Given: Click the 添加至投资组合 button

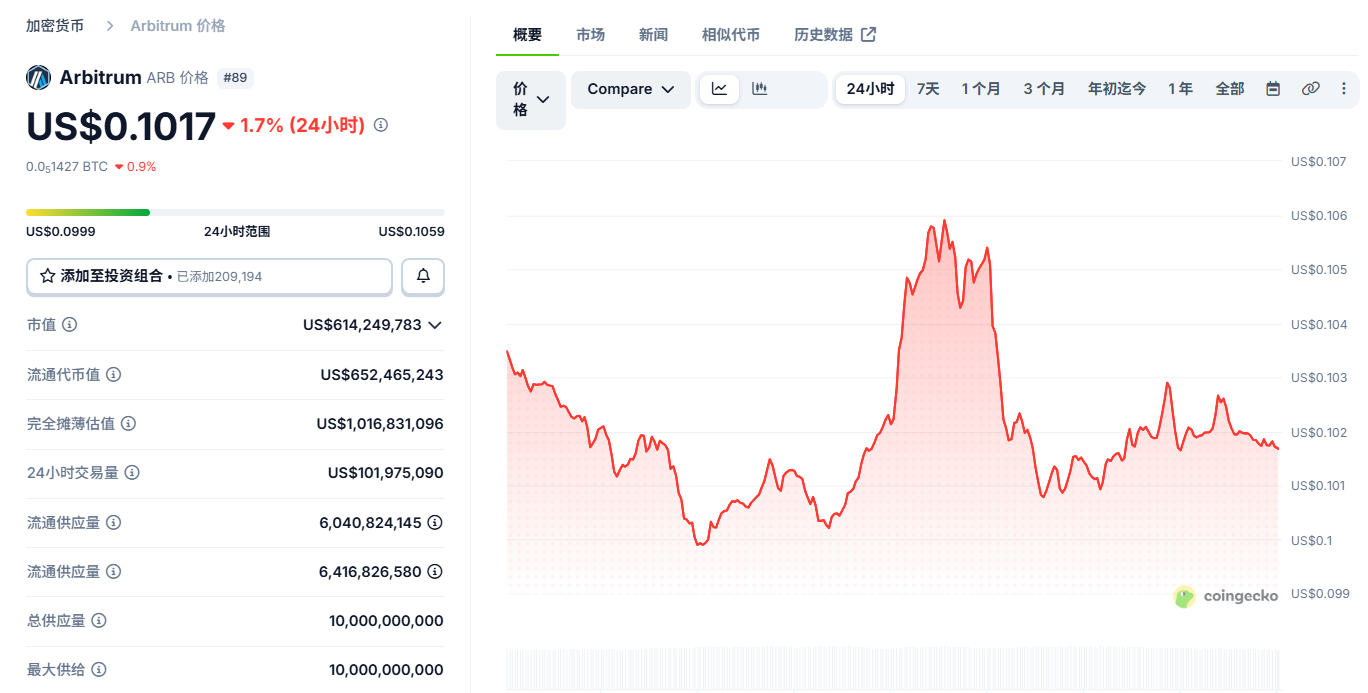Looking at the screenshot, I should pyautogui.click(x=209, y=276).
